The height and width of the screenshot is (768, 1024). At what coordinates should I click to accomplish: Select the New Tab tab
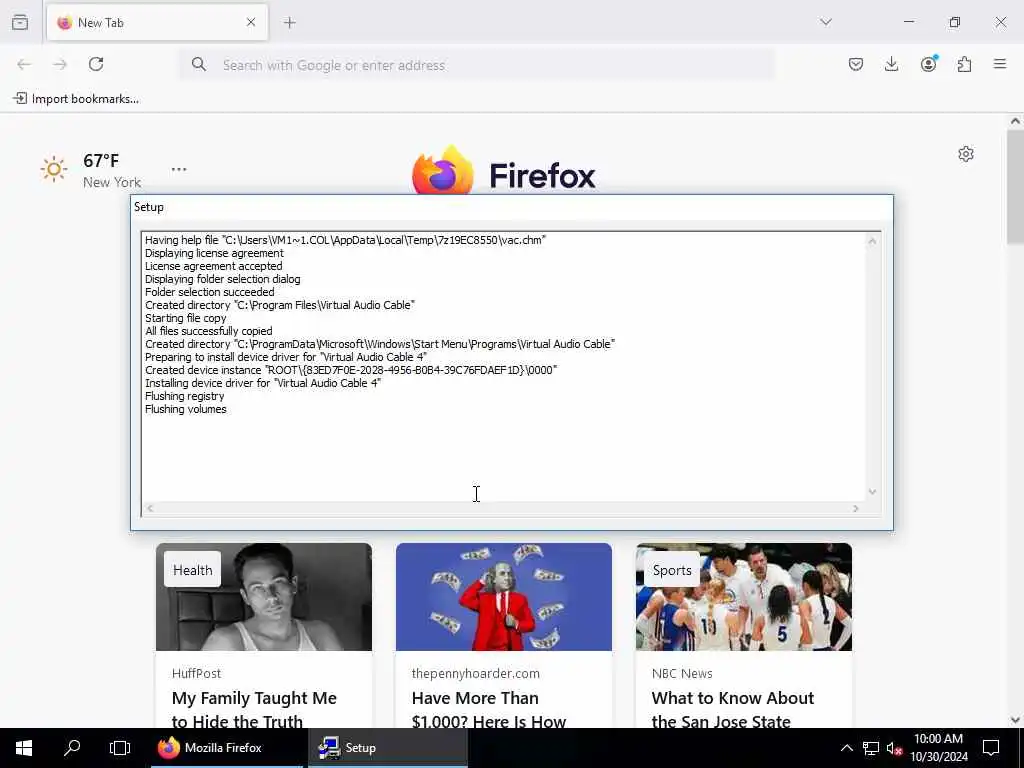click(x=157, y=22)
